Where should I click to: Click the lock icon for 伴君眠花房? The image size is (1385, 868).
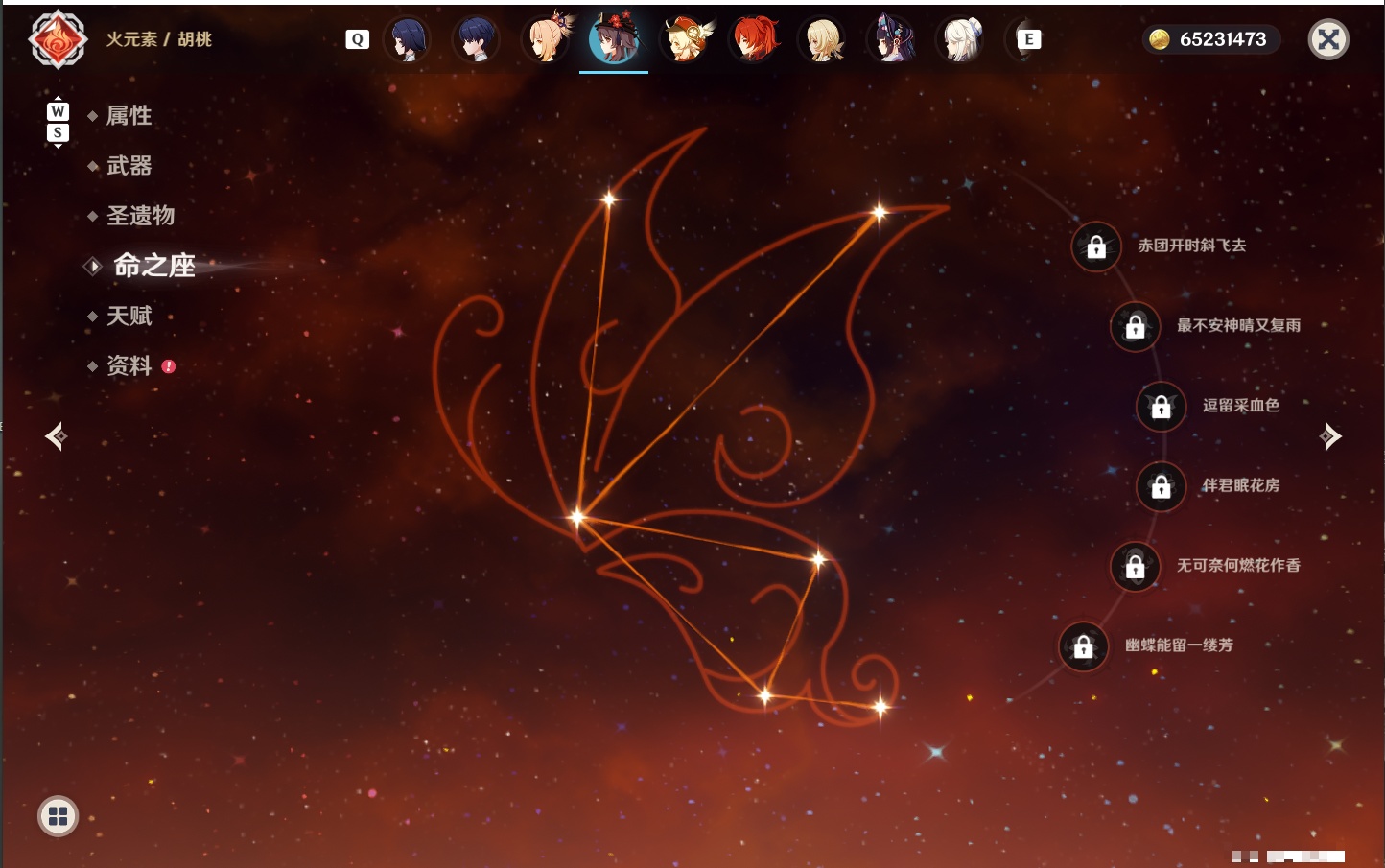[1162, 487]
